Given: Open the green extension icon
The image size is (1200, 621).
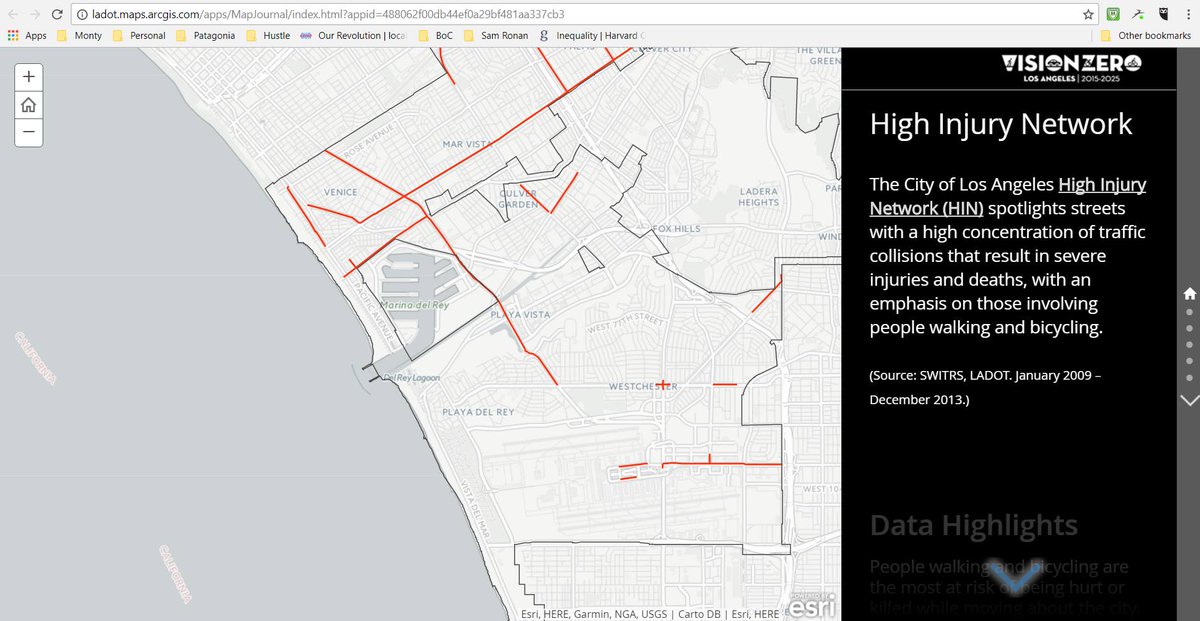Looking at the screenshot, I should pyautogui.click(x=1113, y=14).
